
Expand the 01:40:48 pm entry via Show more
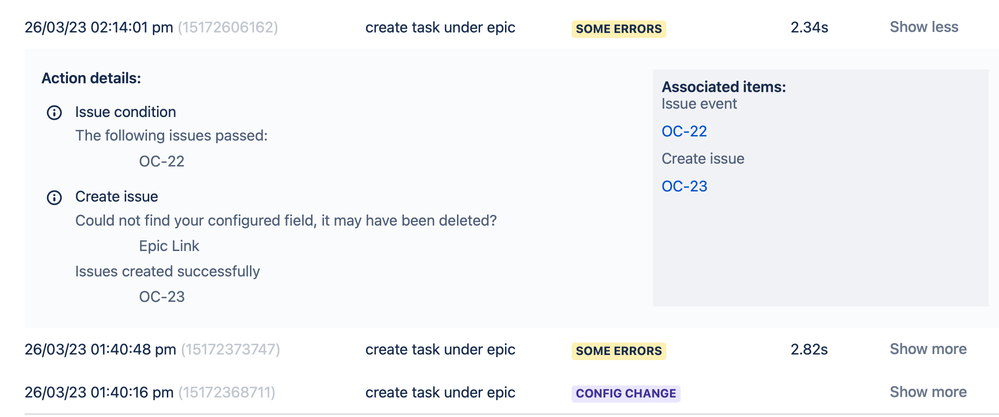pyautogui.click(x=928, y=350)
